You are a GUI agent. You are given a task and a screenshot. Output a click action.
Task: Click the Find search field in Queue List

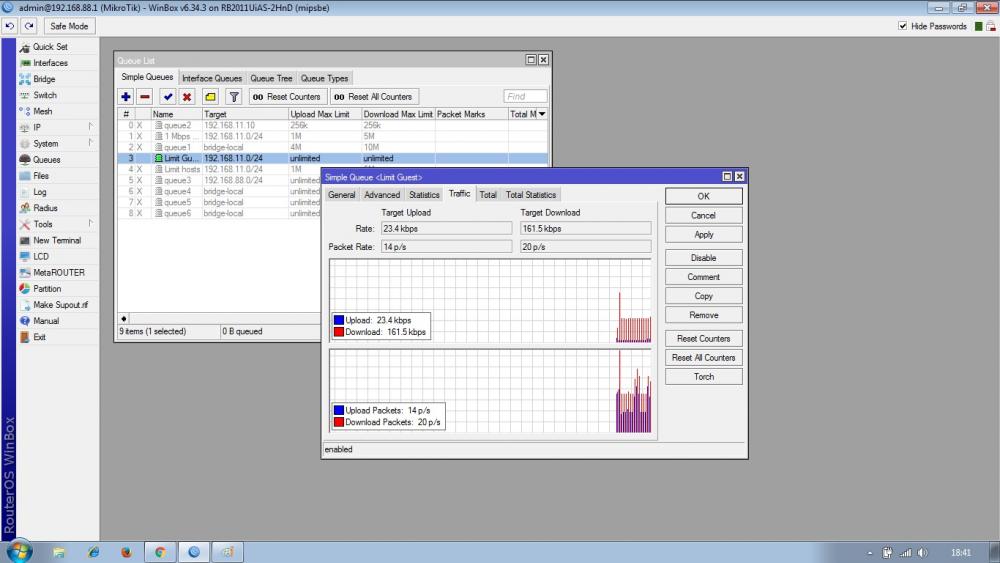(x=525, y=97)
